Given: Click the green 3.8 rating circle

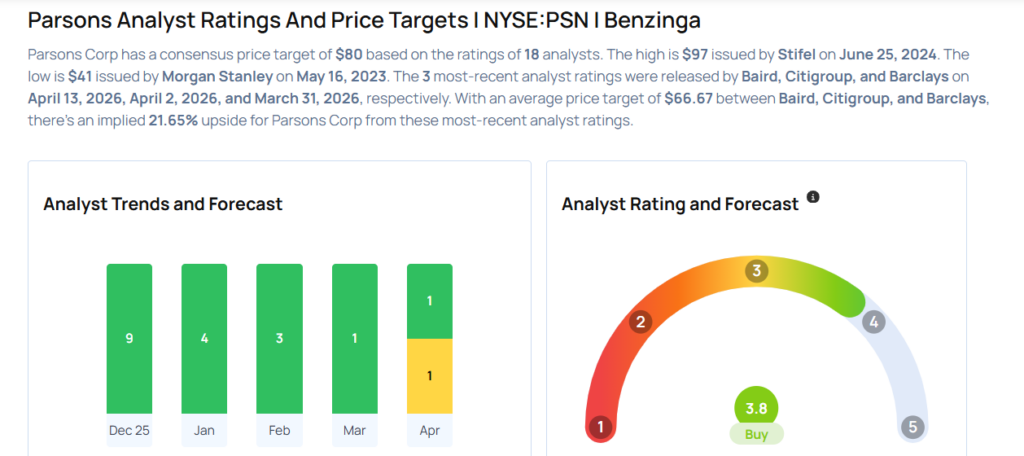Looking at the screenshot, I should pos(755,408).
